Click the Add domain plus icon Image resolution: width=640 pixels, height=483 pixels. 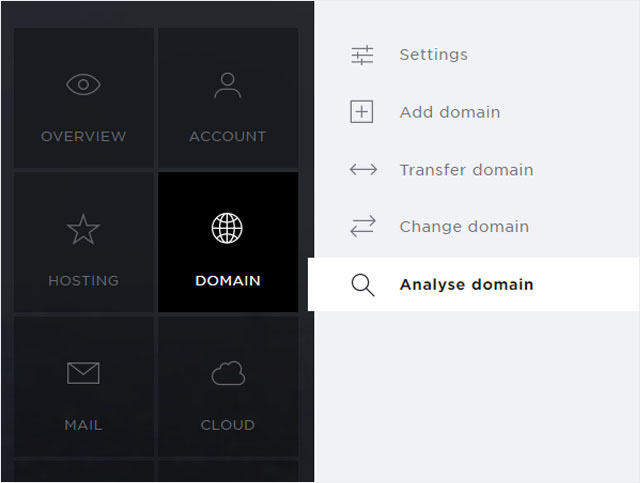[362, 111]
